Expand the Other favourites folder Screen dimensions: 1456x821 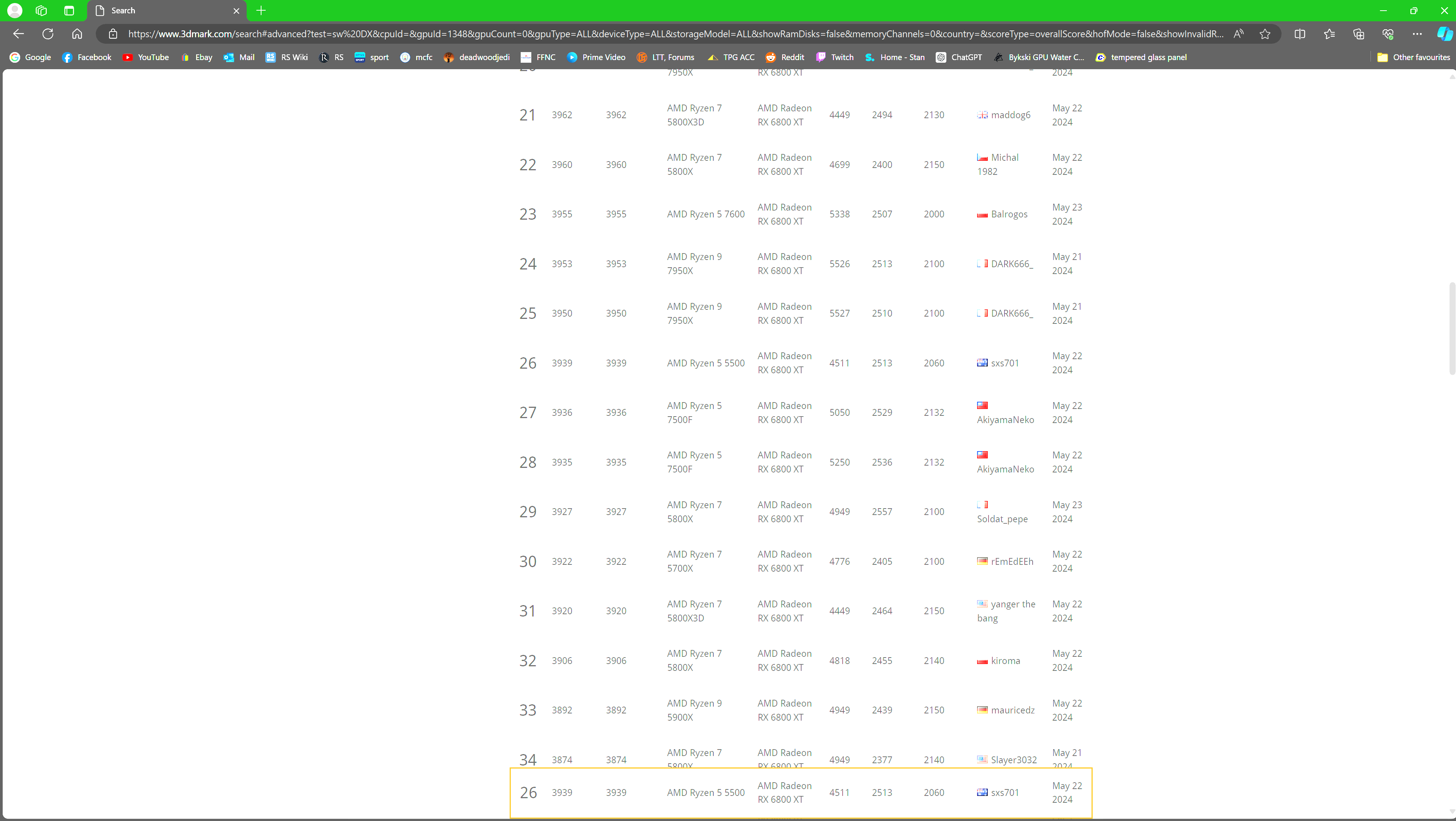tap(1413, 57)
